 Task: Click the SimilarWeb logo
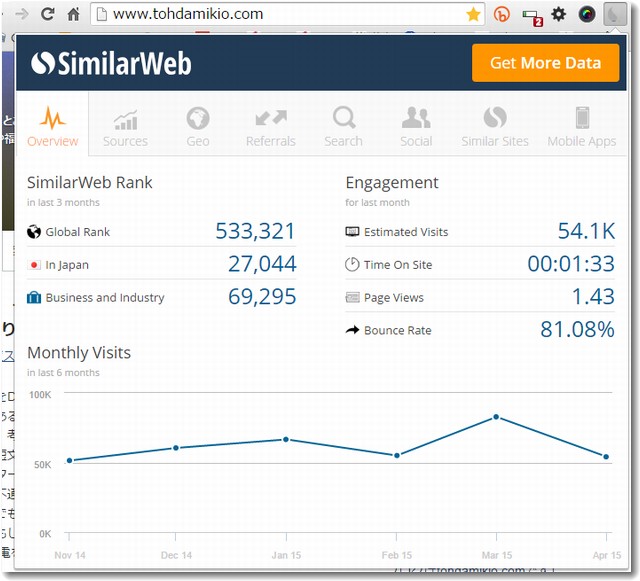coord(111,64)
